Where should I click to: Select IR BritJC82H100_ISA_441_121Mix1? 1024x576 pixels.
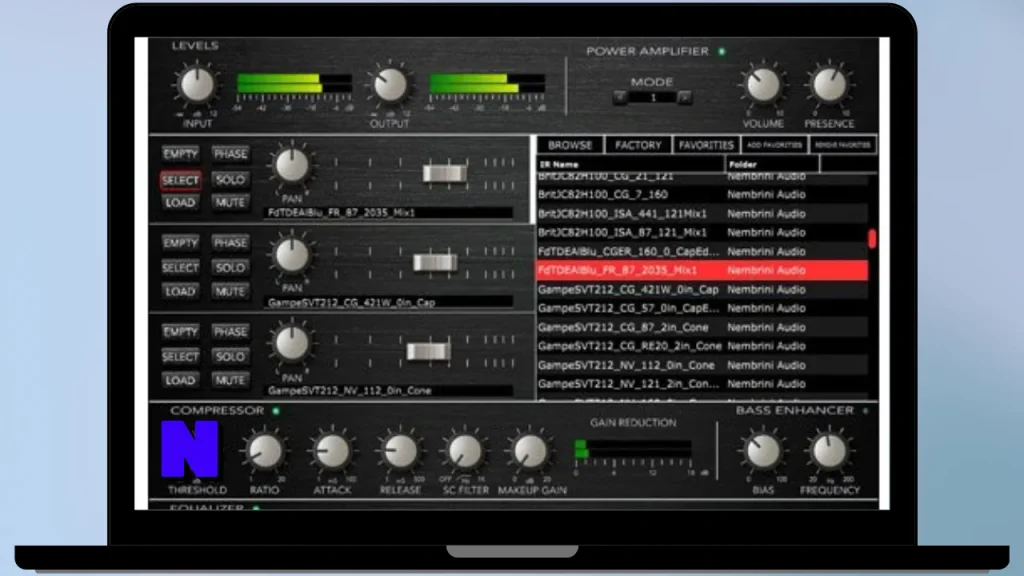pyautogui.click(x=703, y=214)
